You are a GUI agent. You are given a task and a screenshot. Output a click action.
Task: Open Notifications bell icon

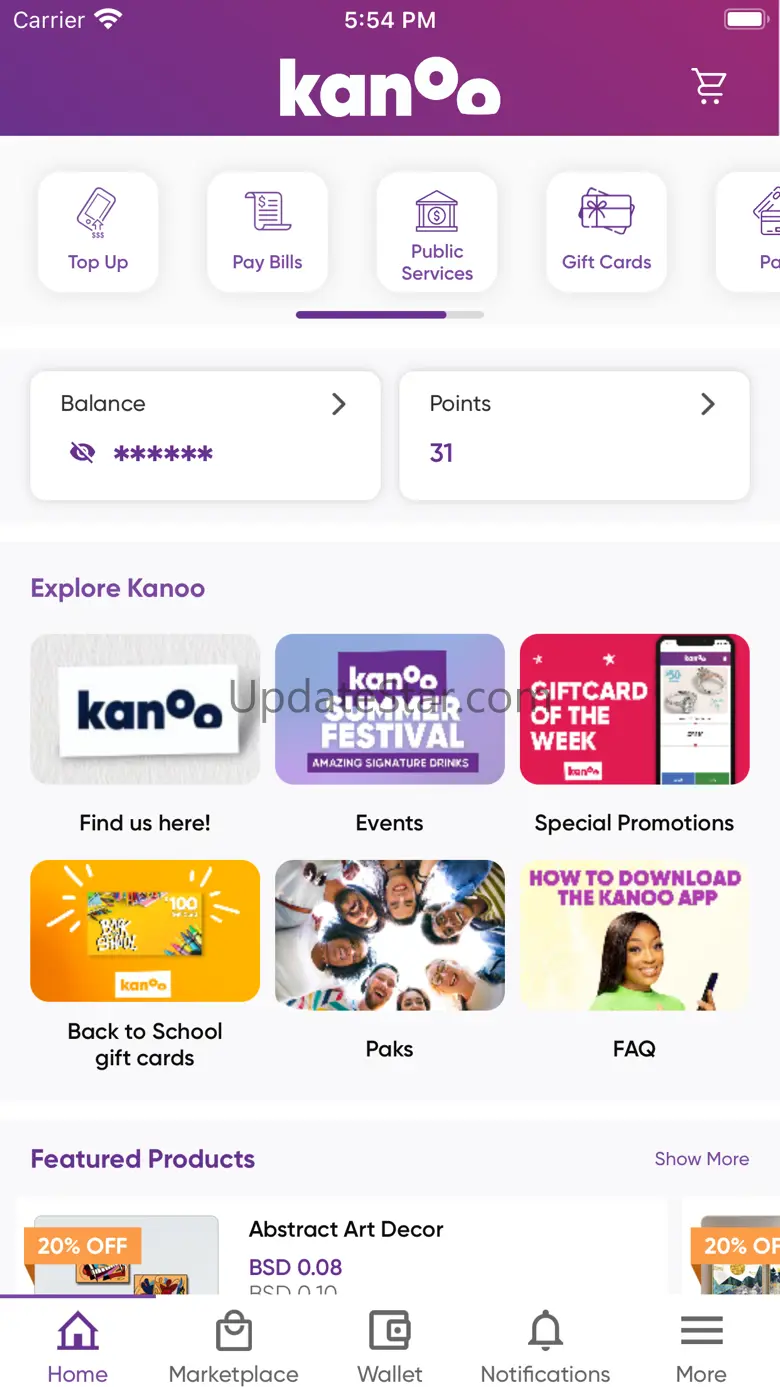pos(545,1331)
